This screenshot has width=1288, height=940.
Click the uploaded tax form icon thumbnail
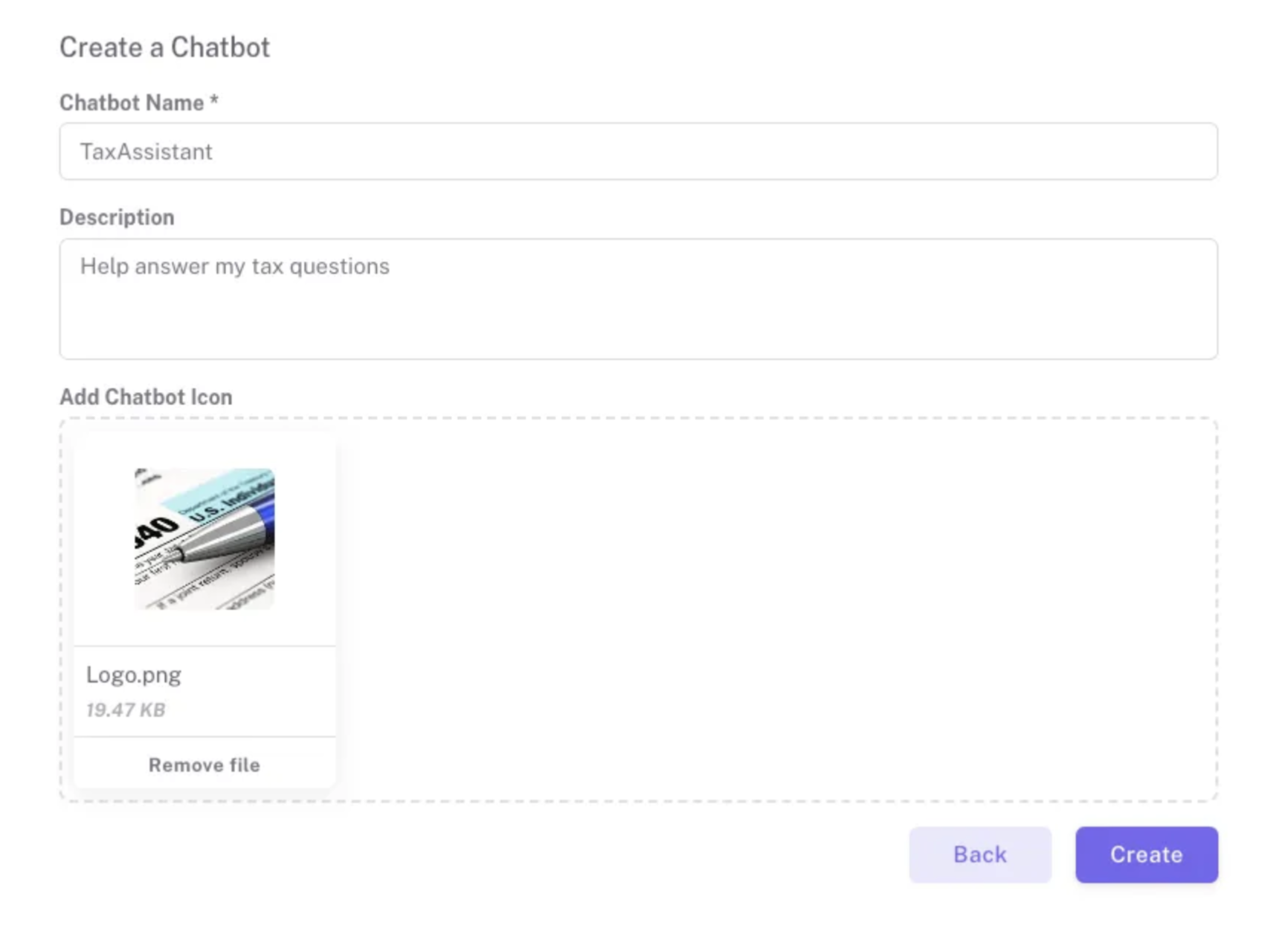(x=204, y=538)
